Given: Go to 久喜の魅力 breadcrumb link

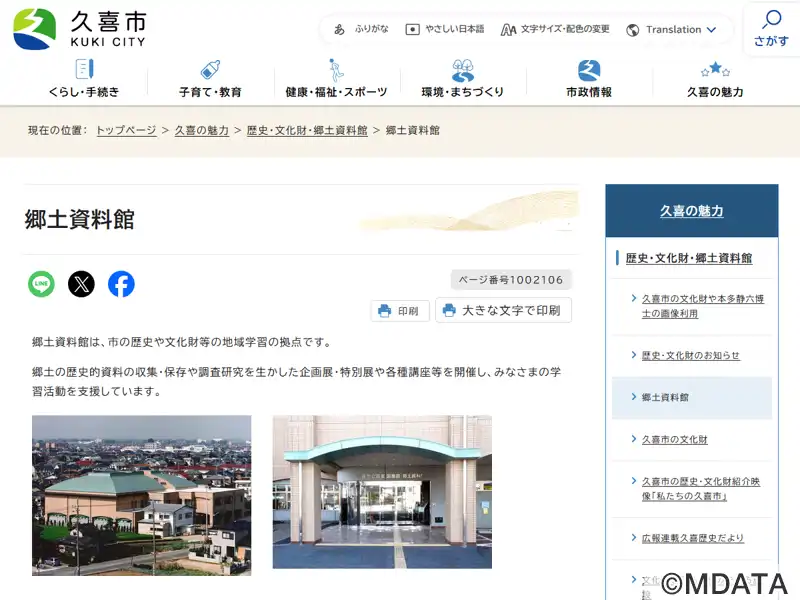Looking at the screenshot, I should tap(202, 131).
